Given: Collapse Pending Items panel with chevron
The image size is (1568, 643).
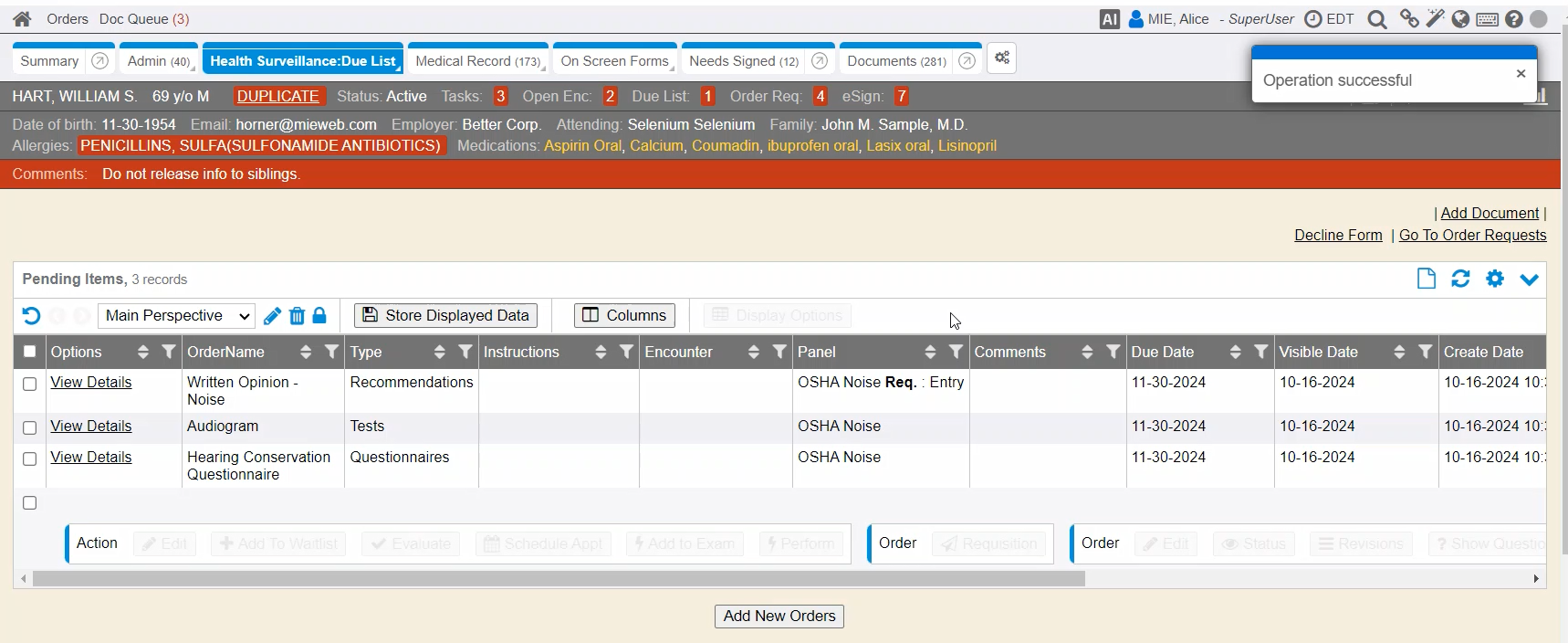Looking at the screenshot, I should [x=1530, y=279].
